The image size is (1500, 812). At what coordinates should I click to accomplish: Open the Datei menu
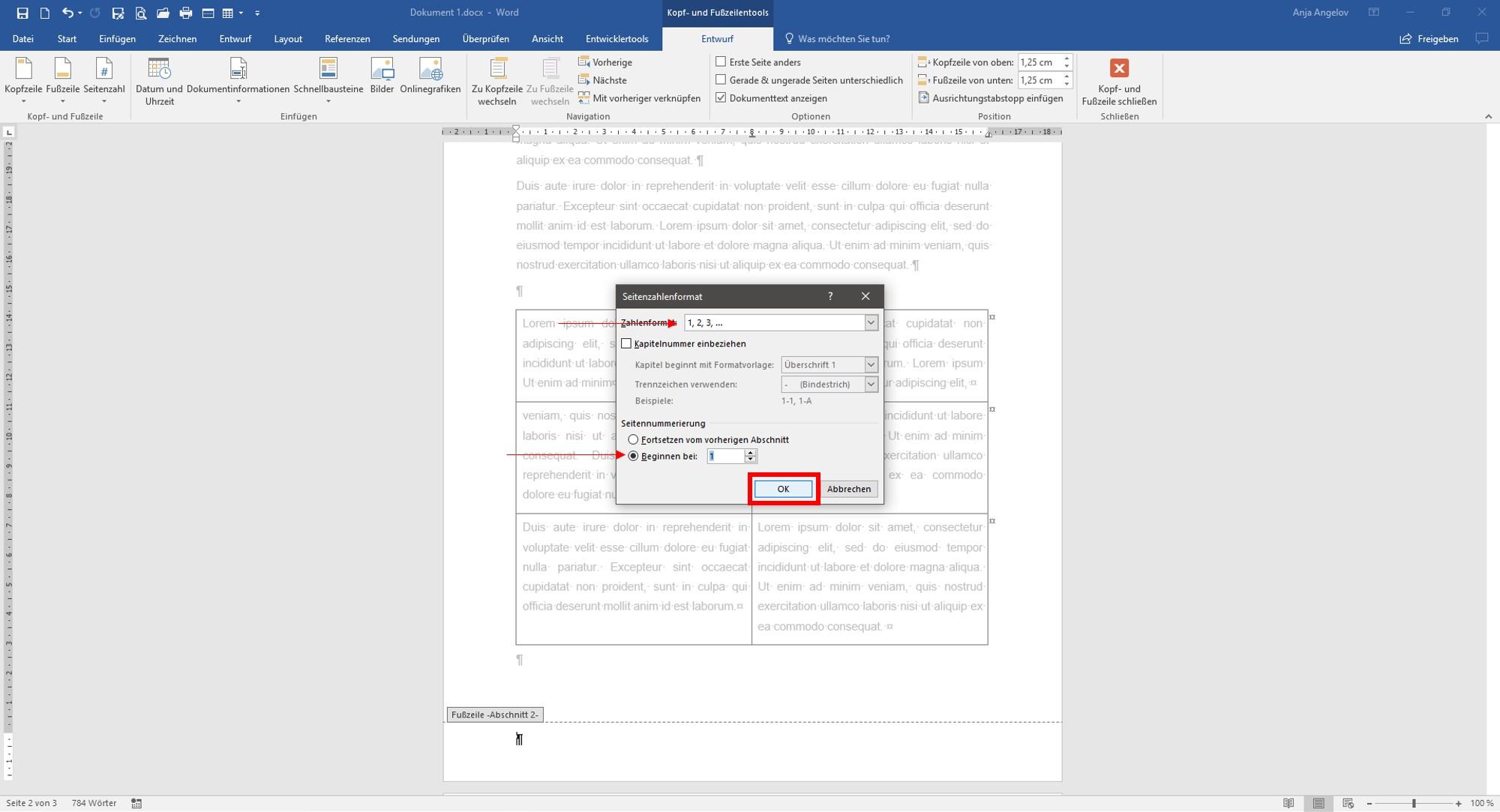(22, 39)
